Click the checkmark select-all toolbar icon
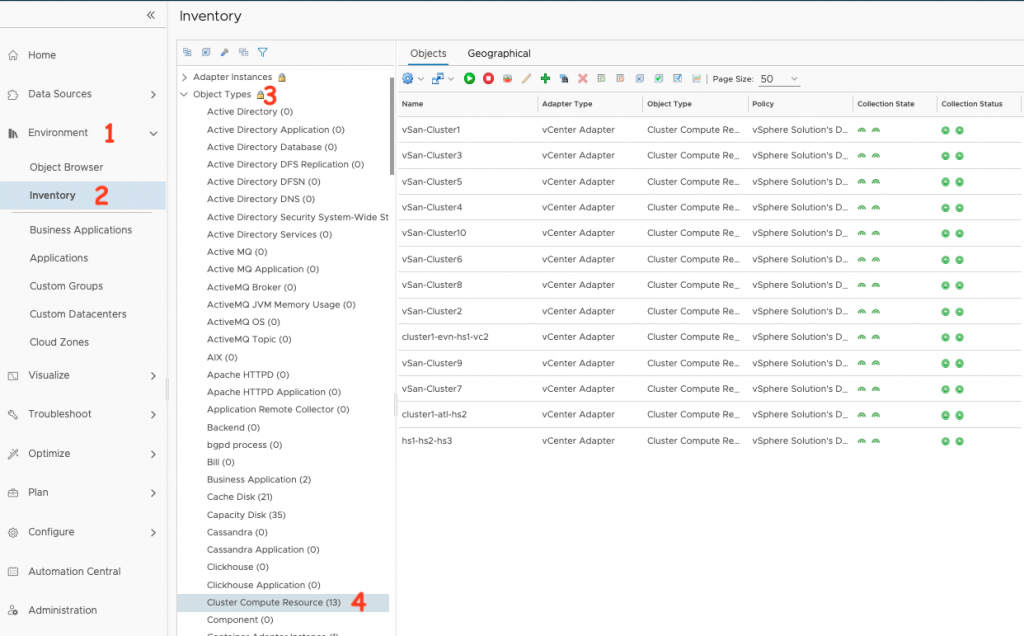Viewport: 1024px width, 636px height. 658,79
